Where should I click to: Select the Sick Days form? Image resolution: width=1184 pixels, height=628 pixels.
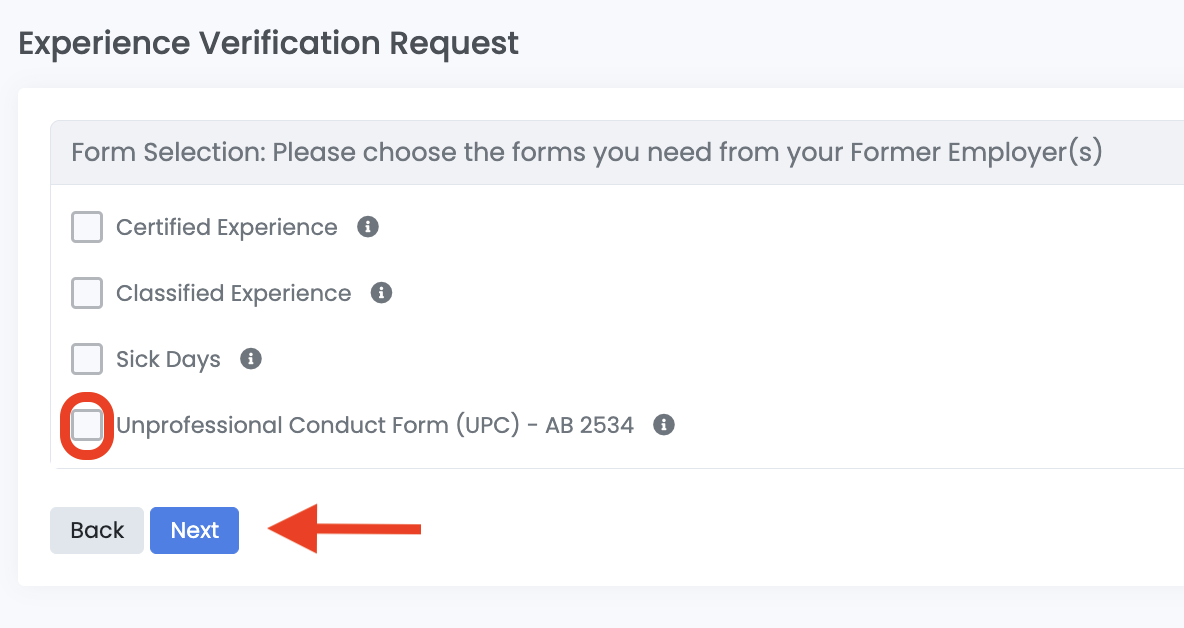click(86, 359)
